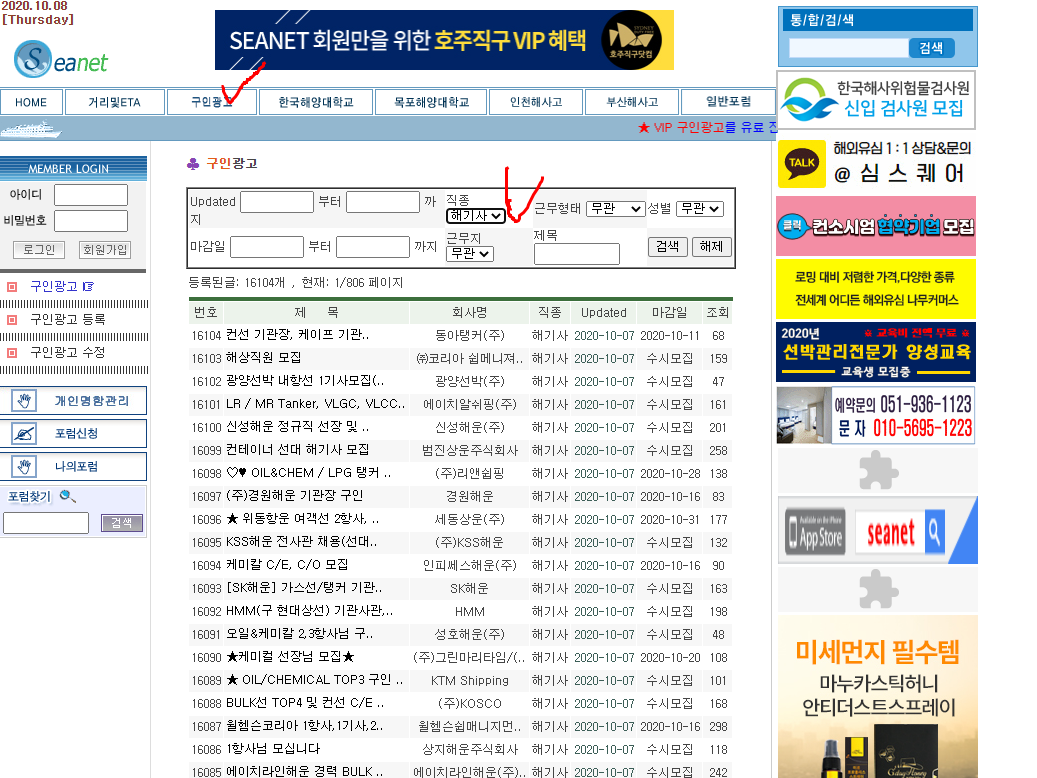
Task: Open 구인광고 등록 sidebar link
Action: click(x=68, y=320)
